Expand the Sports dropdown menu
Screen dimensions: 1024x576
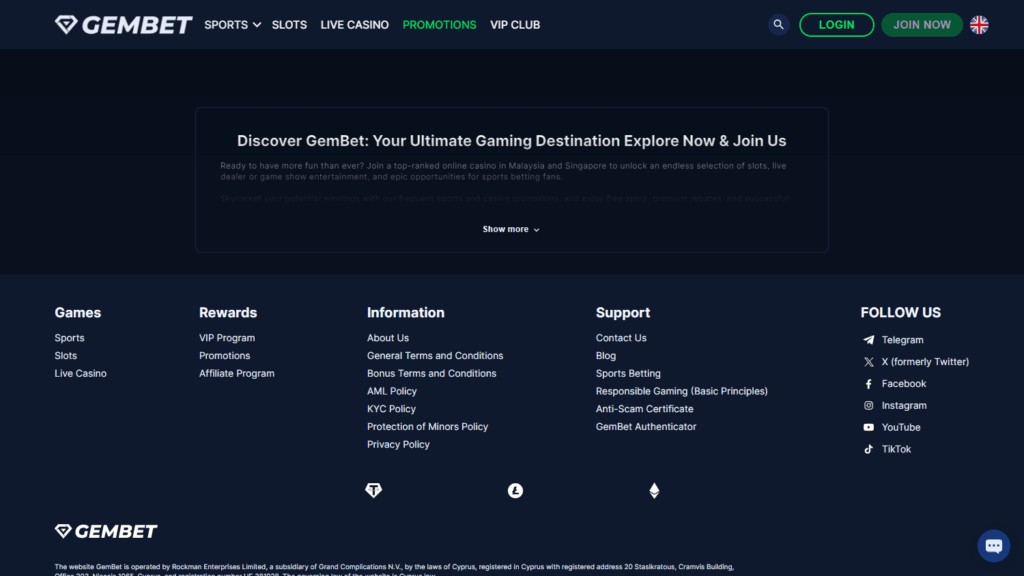[x=232, y=25]
